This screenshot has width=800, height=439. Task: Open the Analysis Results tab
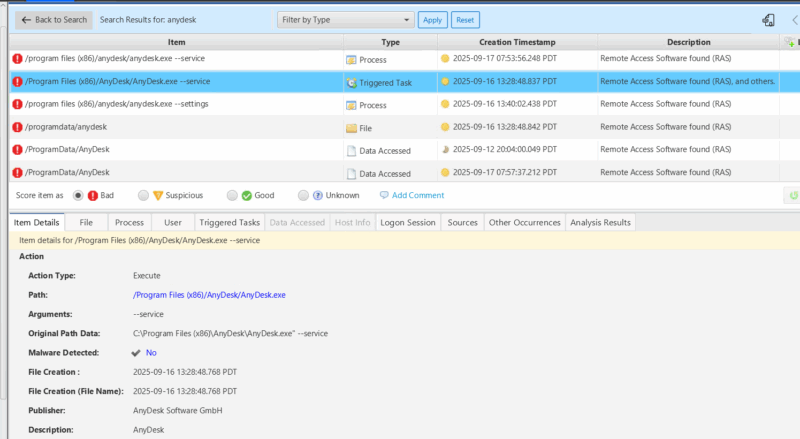[601, 223]
